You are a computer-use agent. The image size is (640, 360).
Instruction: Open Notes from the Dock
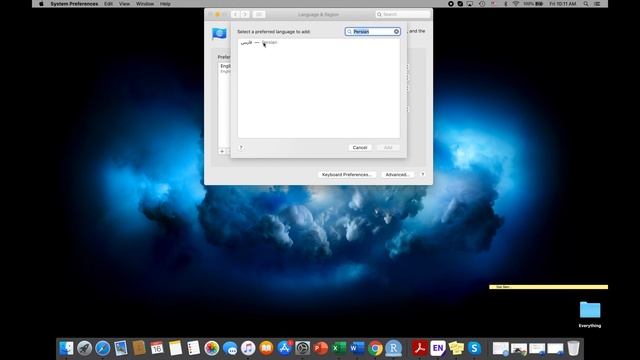(175, 348)
